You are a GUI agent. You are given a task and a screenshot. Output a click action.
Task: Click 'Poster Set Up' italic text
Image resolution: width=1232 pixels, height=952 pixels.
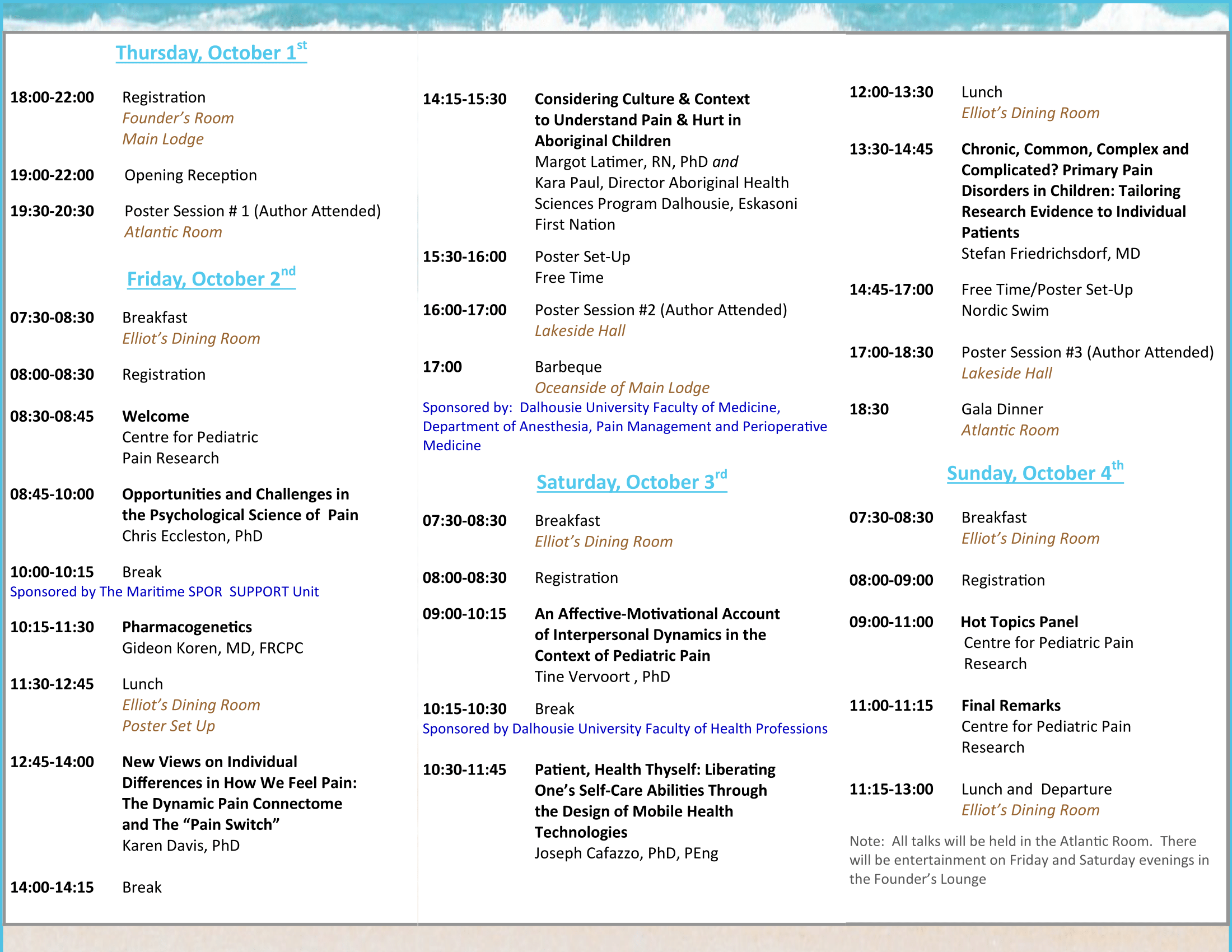point(169,726)
